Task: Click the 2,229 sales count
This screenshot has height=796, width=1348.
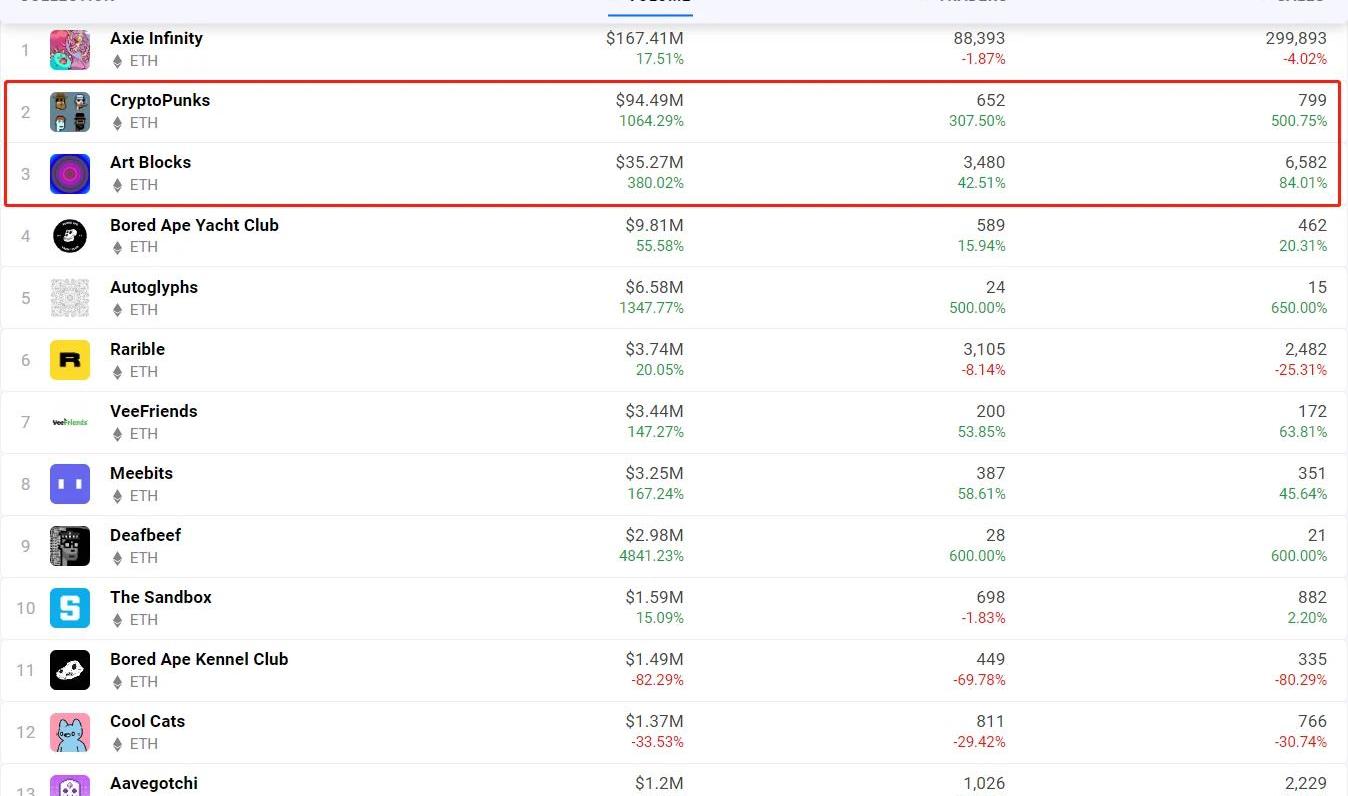Action: 1305,783
